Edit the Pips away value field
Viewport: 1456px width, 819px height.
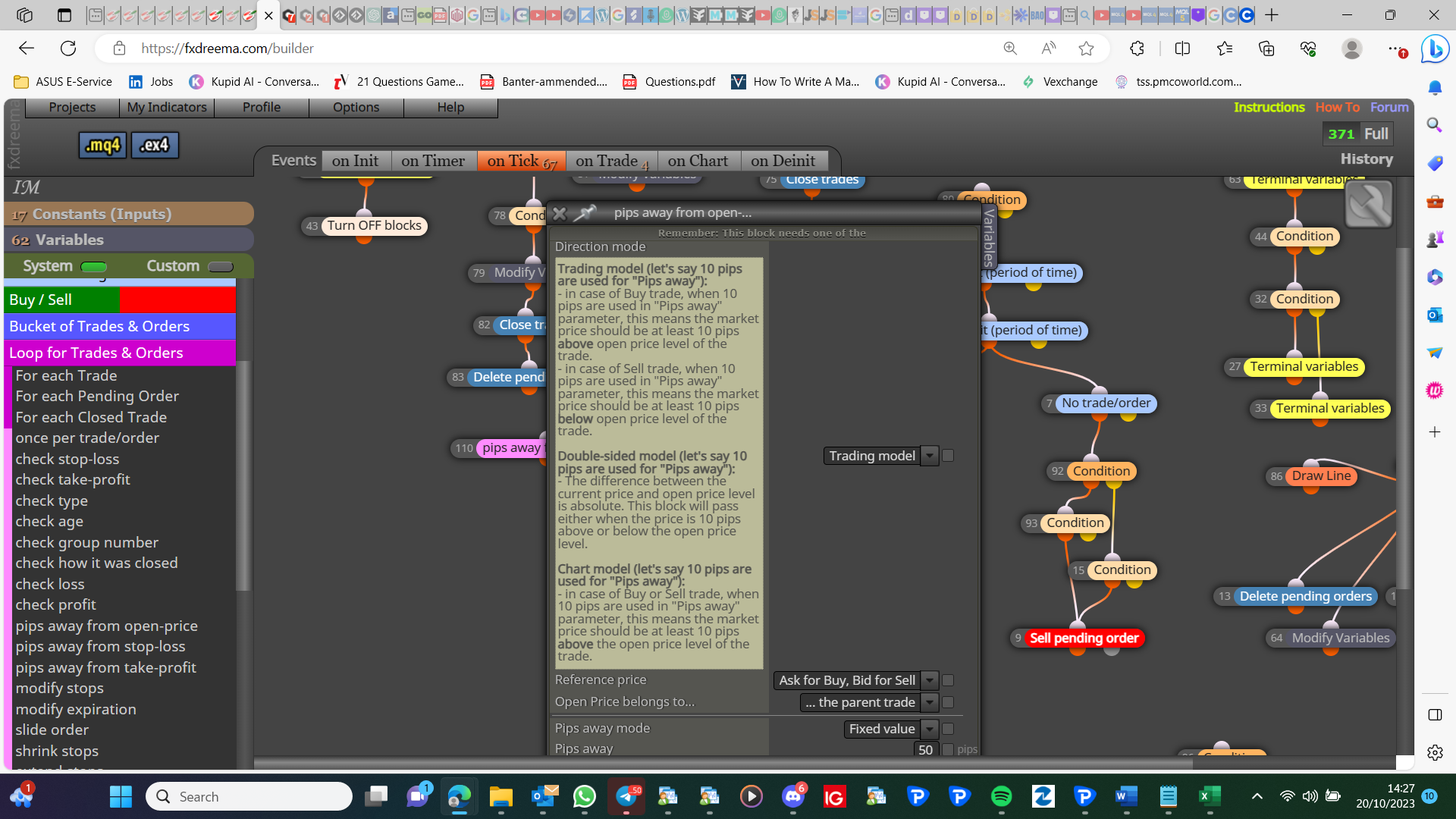924,750
